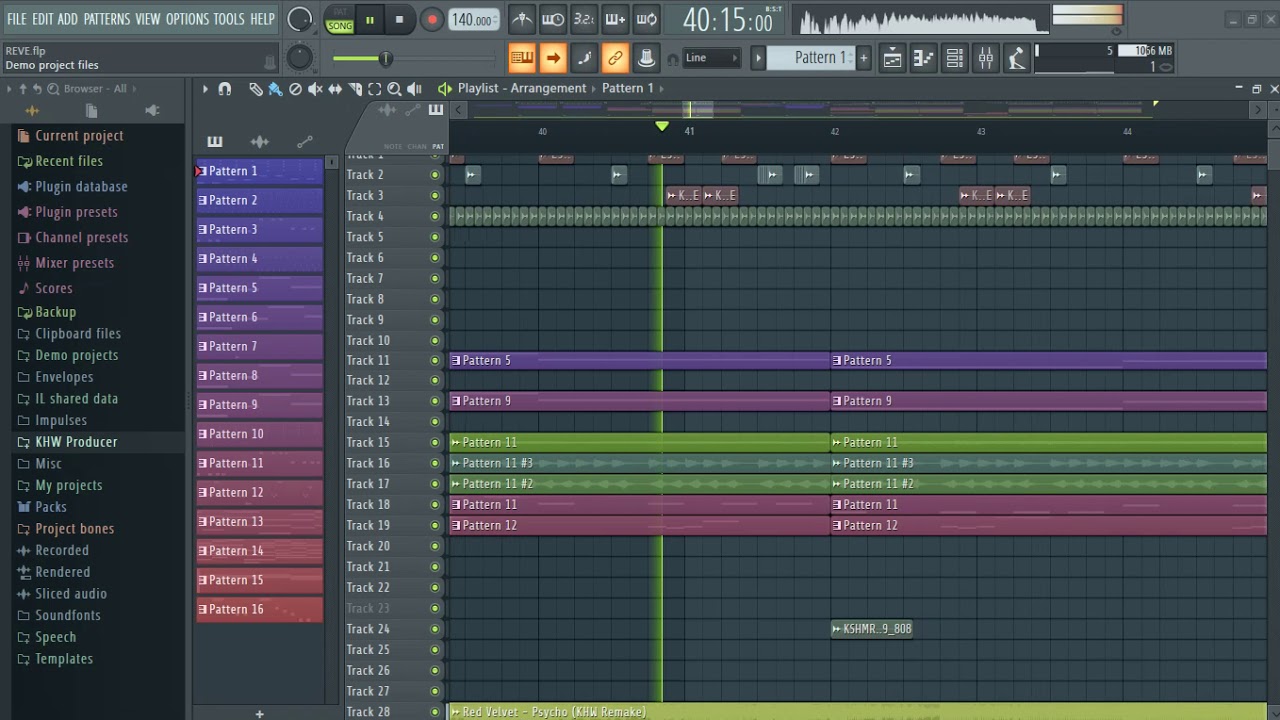Toggle the magnet snap icon in Playlist
This screenshot has height=720, width=1280.
click(225, 89)
